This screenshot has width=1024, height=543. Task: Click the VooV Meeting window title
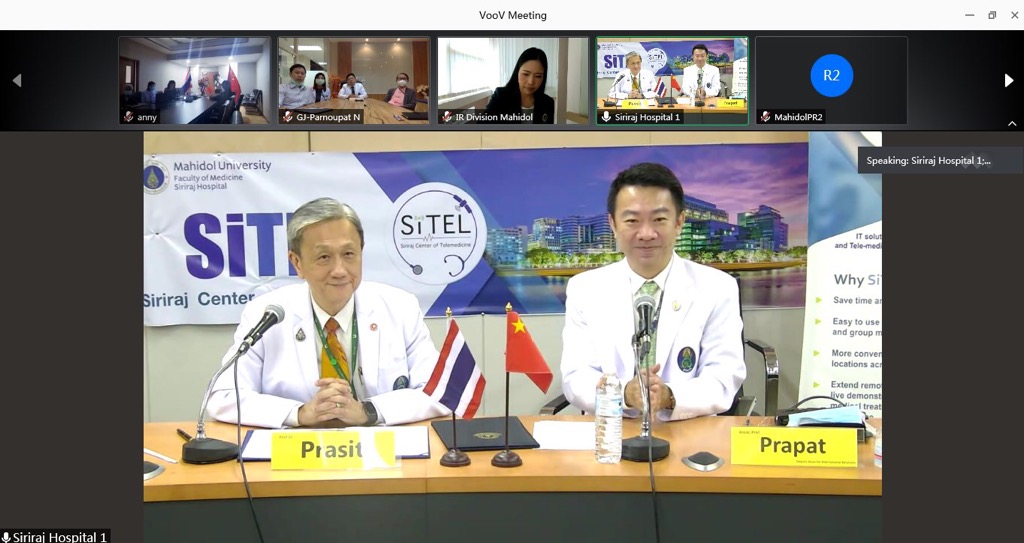[513, 15]
